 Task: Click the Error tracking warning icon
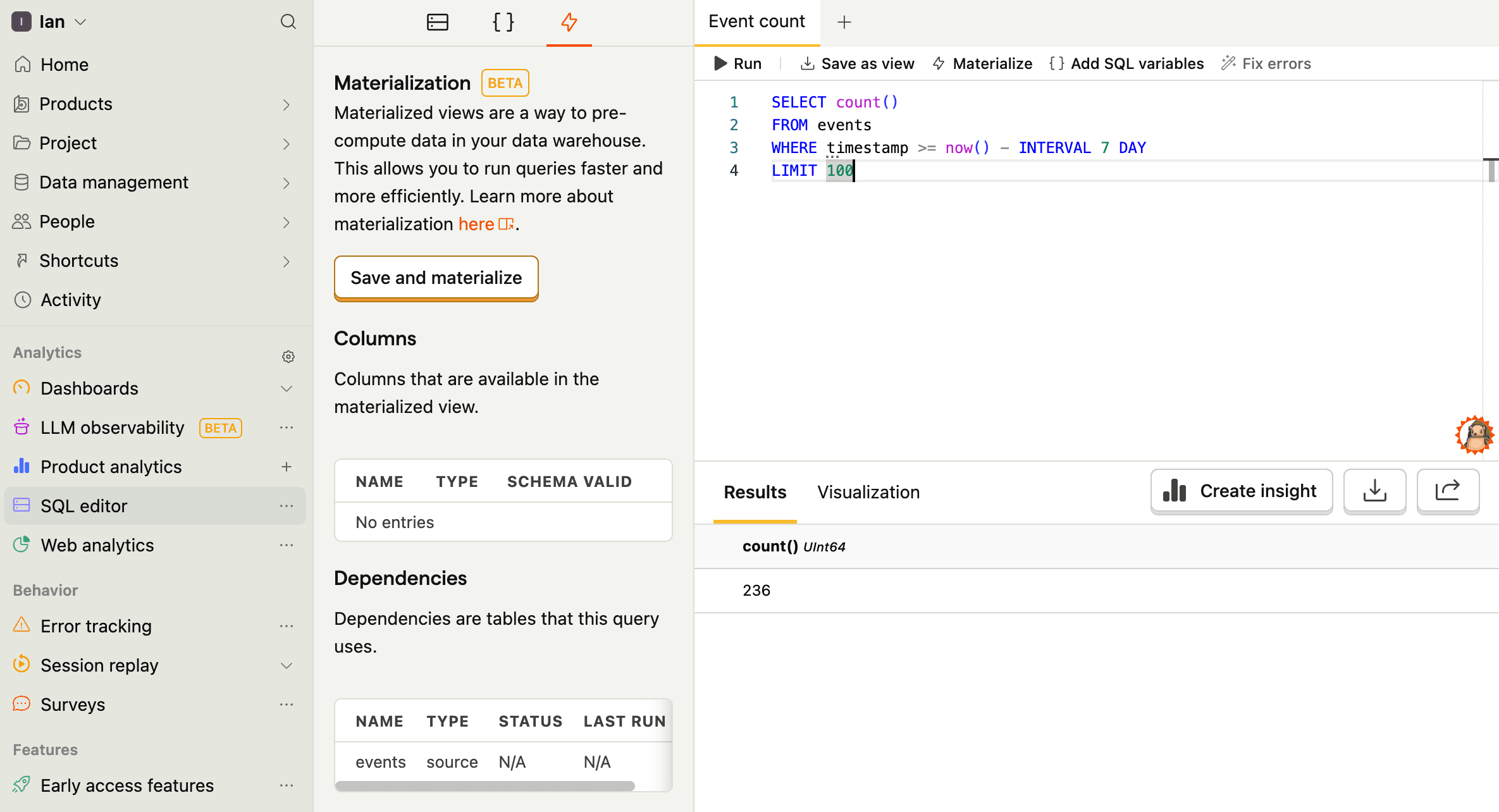(x=22, y=625)
